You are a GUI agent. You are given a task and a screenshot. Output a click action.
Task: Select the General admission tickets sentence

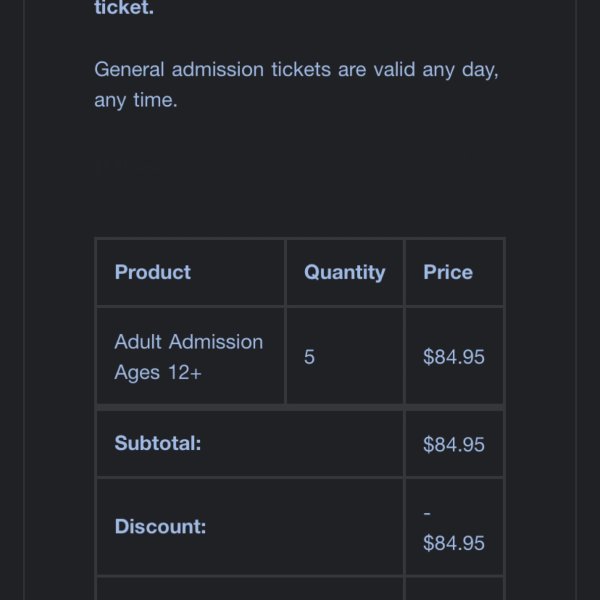[296, 85]
